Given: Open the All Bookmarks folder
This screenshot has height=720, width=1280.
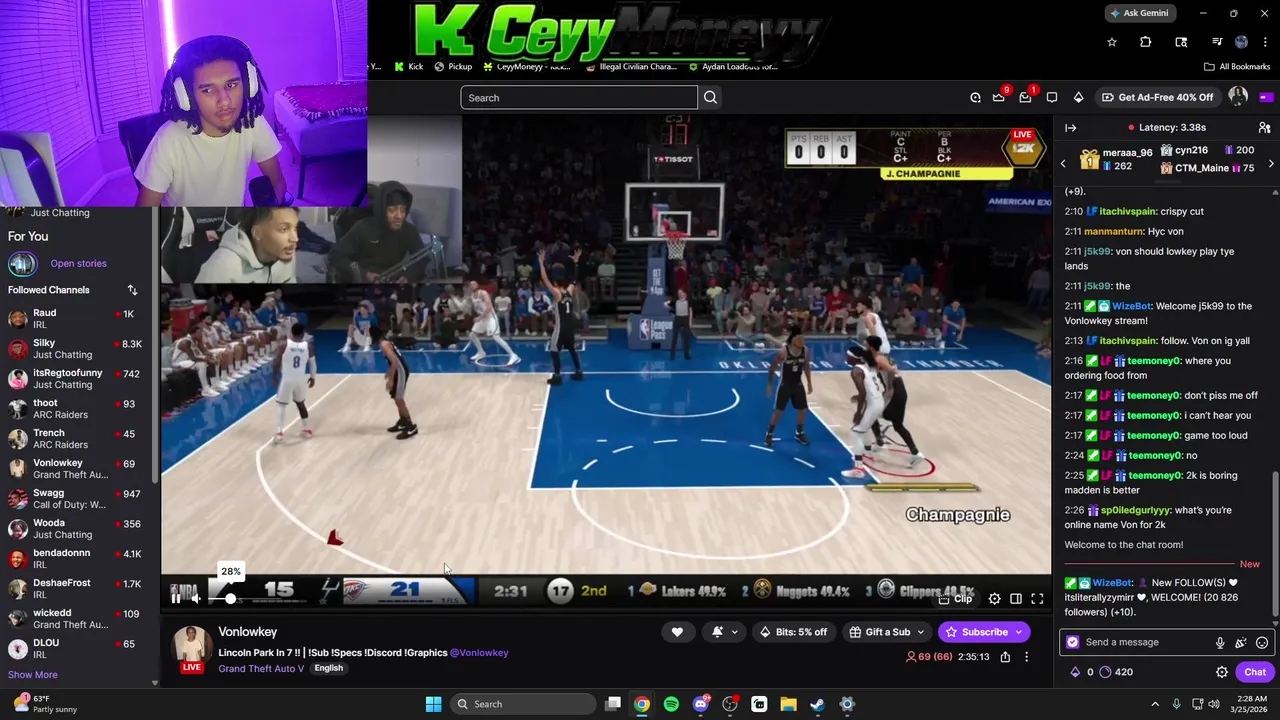Looking at the screenshot, I should [1237, 67].
